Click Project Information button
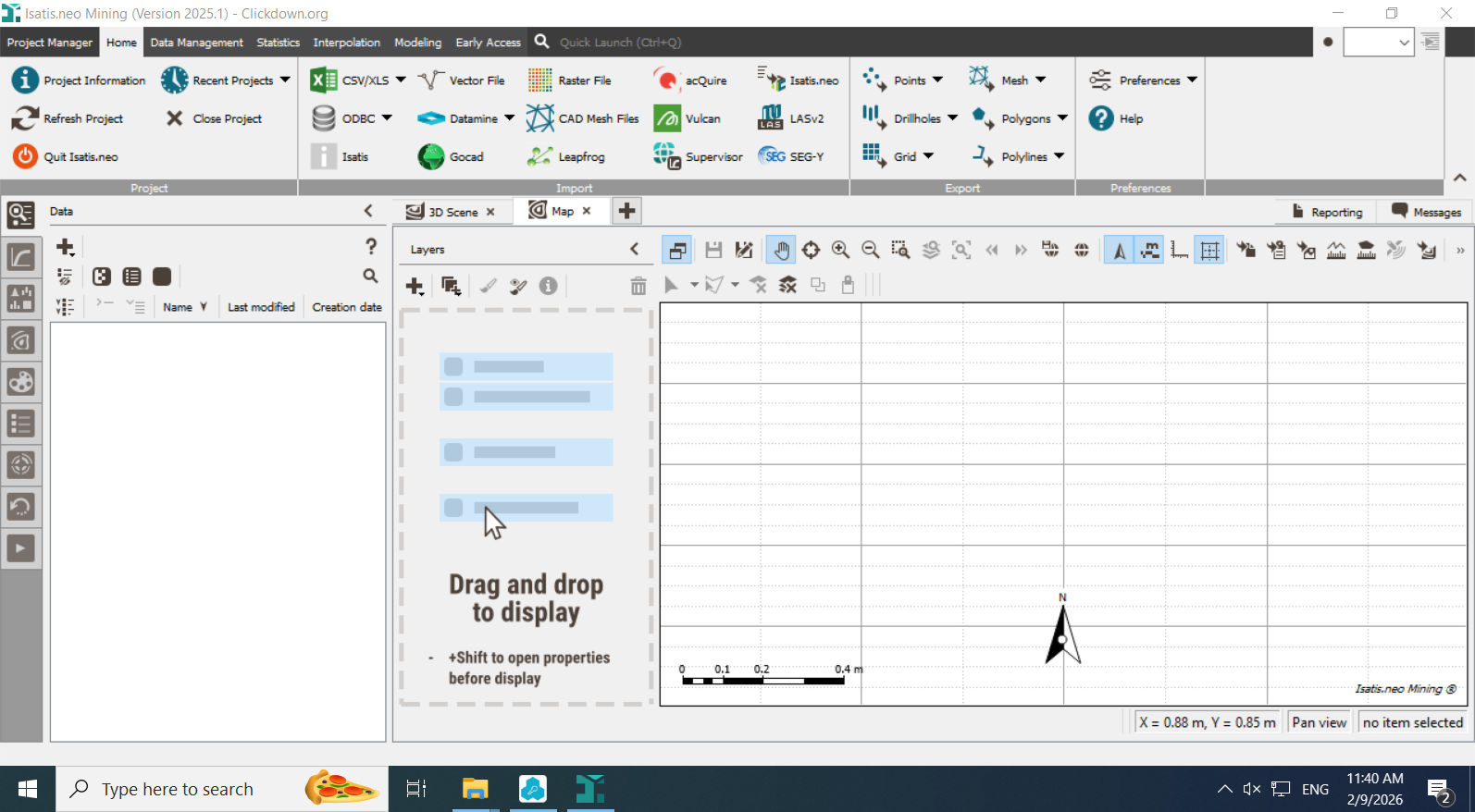 click(79, 80)
